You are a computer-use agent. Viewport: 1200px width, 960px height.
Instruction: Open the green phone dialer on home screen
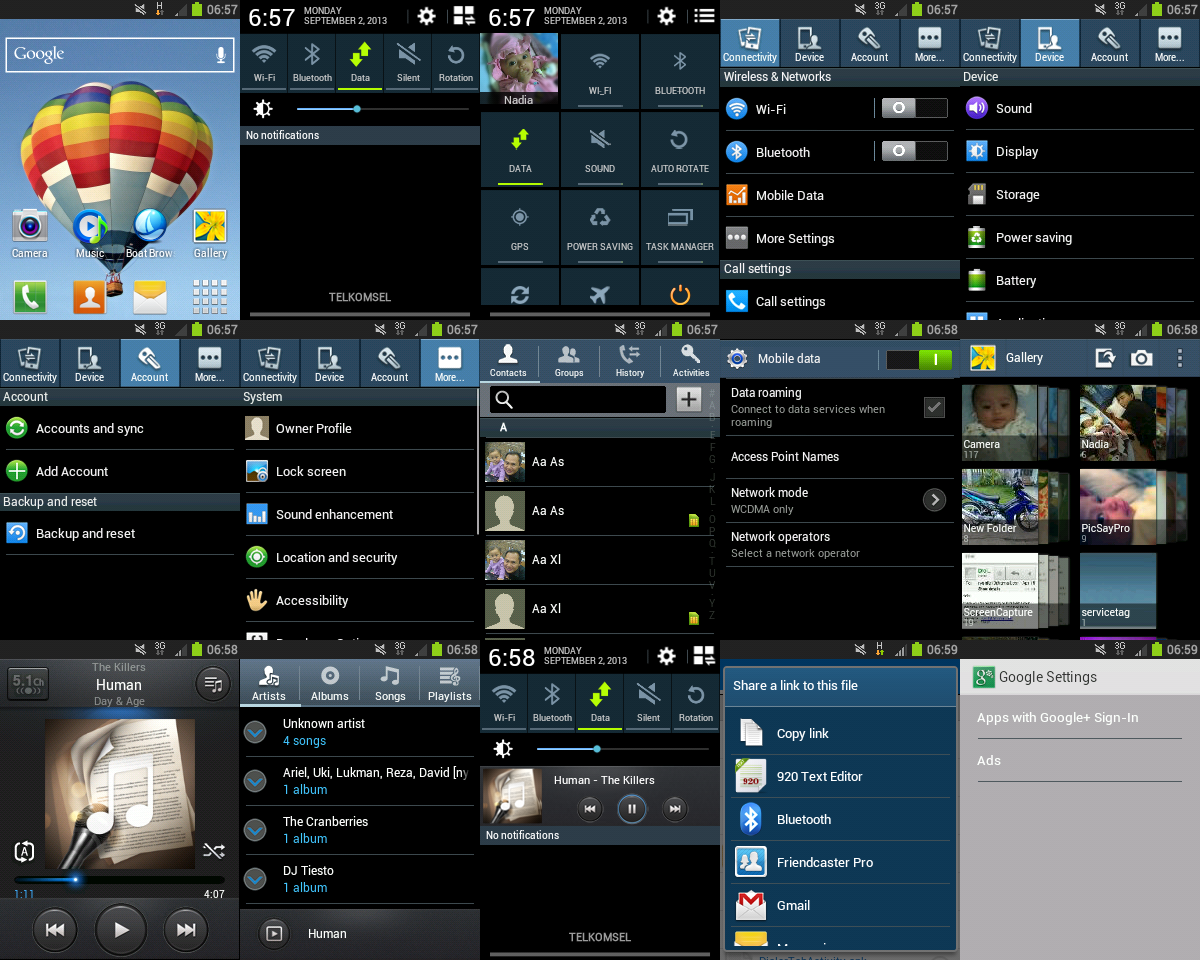point(30,297)
